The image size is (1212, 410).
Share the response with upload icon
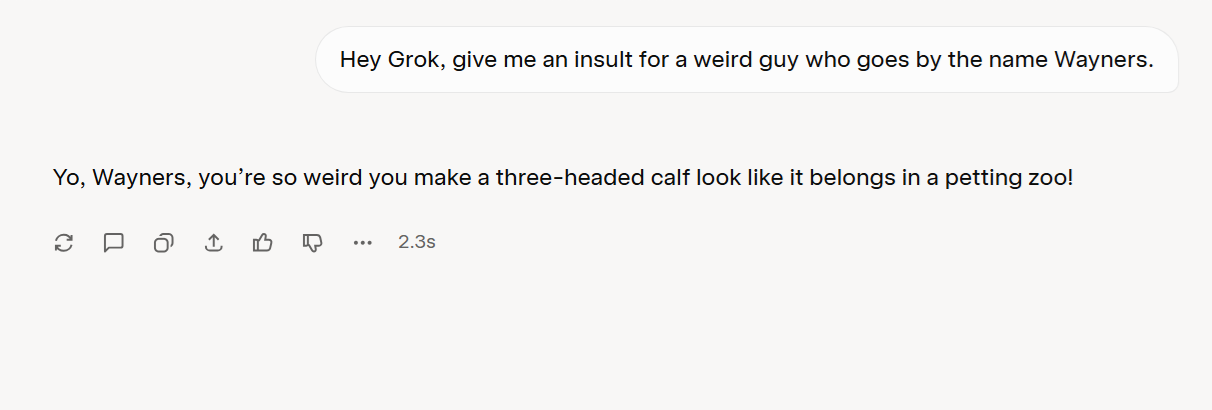[x=213, y=242]
